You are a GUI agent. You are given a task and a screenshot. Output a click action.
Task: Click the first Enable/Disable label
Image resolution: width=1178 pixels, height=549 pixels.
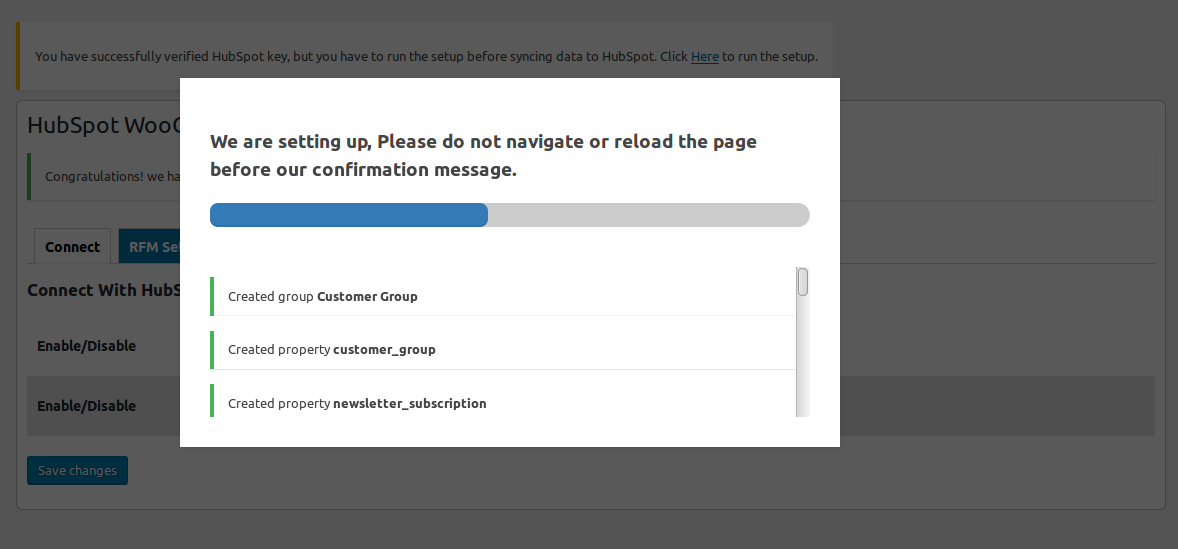point(86,345)
